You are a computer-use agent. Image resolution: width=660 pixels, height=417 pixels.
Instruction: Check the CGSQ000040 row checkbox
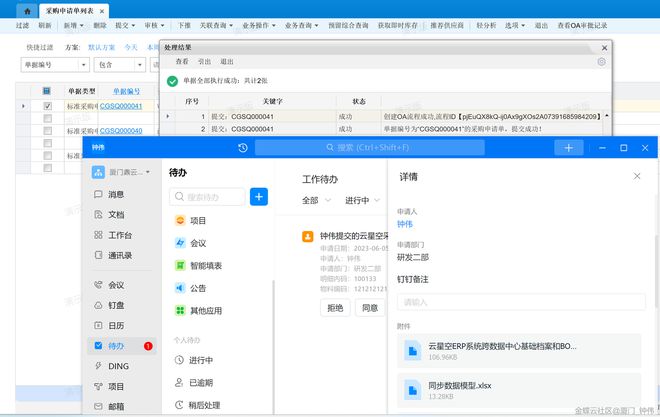coord(48,131)
